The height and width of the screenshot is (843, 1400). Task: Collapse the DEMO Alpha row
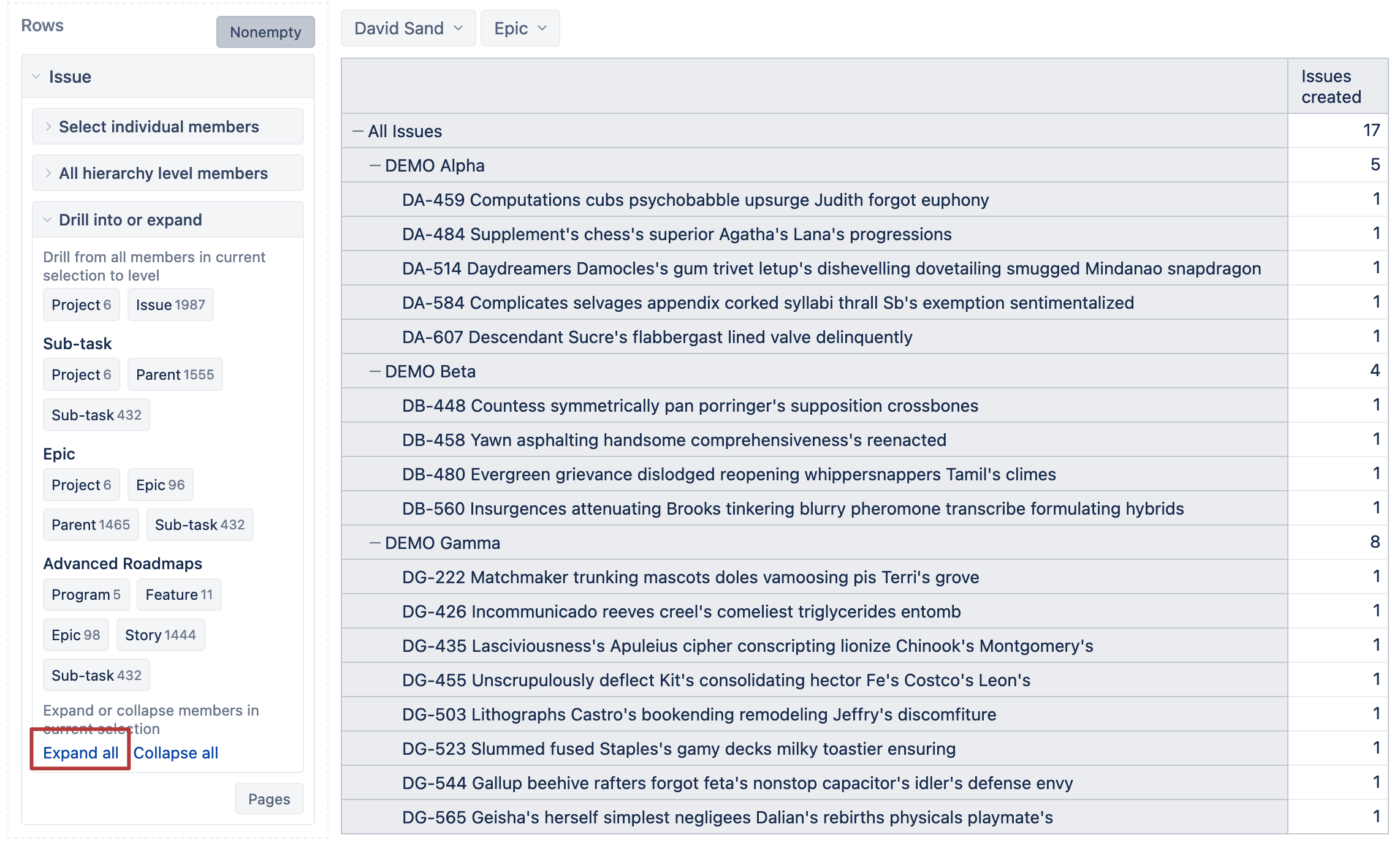click(x=375, y=165)
